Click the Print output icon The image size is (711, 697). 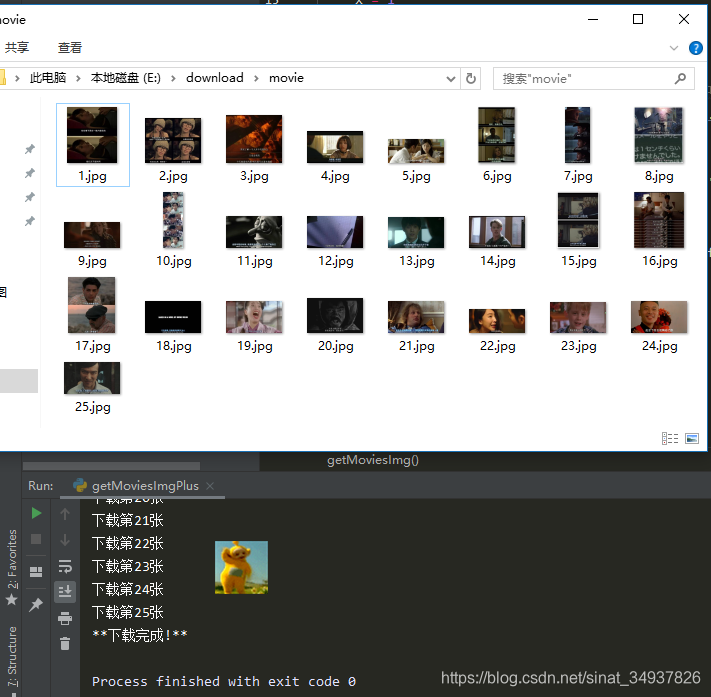pos(65,618)
